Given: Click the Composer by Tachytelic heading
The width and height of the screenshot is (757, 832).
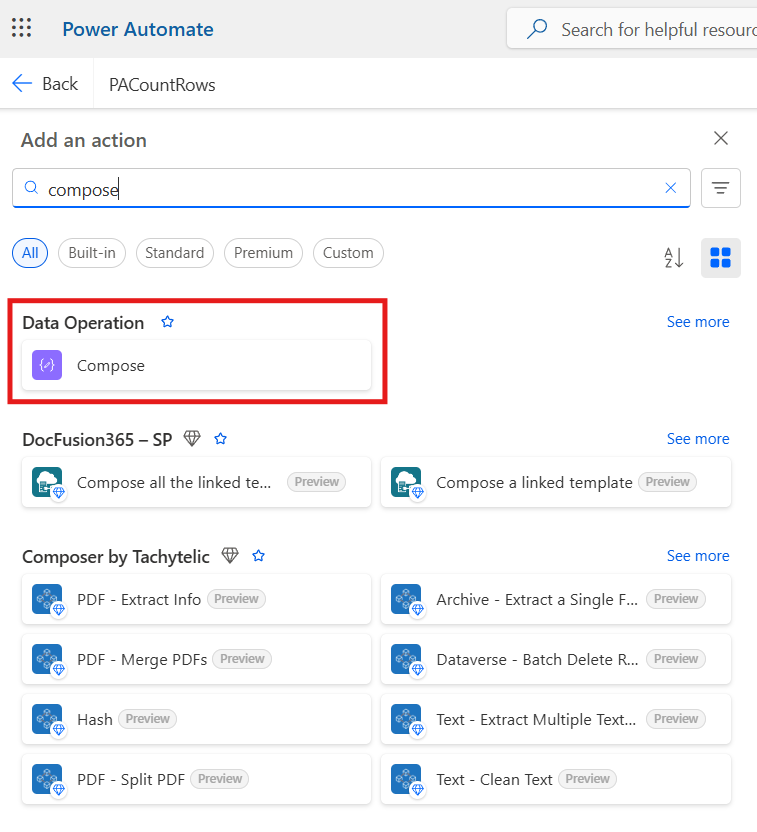Looking at the screenshot, I should click(116, 557).
